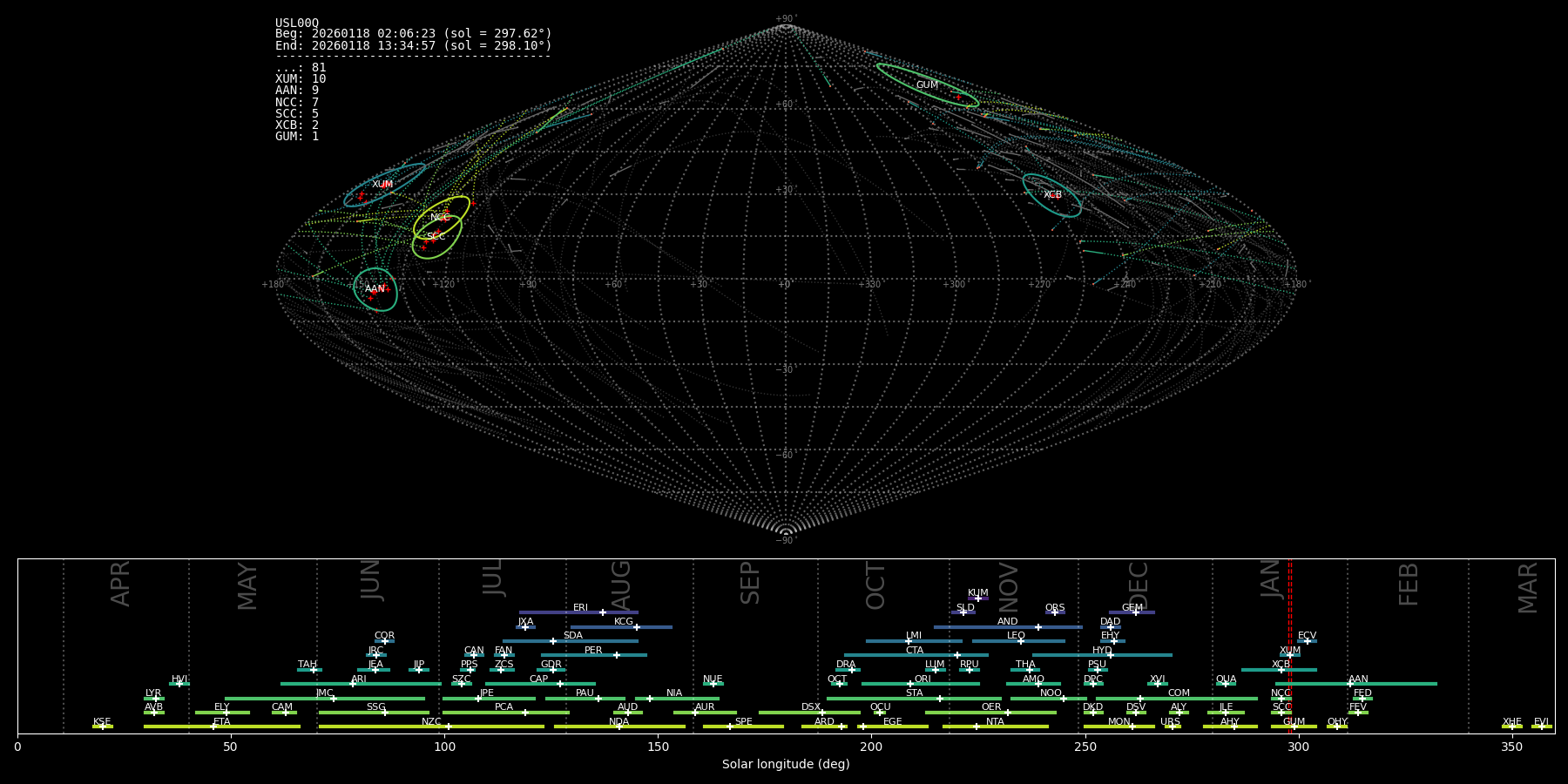Select the GEM shower bar in timeline
Viewport: 1568px width, 784px height.
point(1132,612)
